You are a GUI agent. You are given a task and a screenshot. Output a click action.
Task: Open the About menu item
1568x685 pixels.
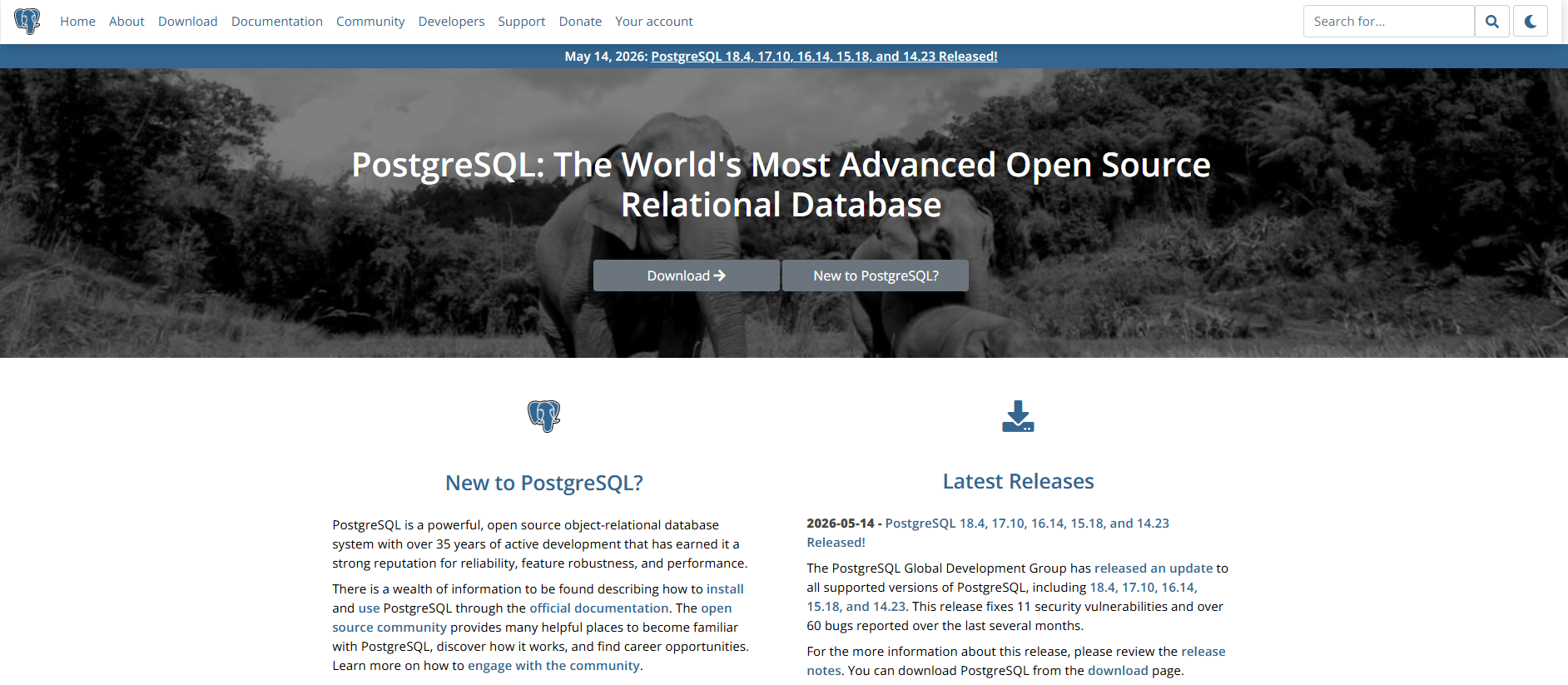[x=127, y=22]
